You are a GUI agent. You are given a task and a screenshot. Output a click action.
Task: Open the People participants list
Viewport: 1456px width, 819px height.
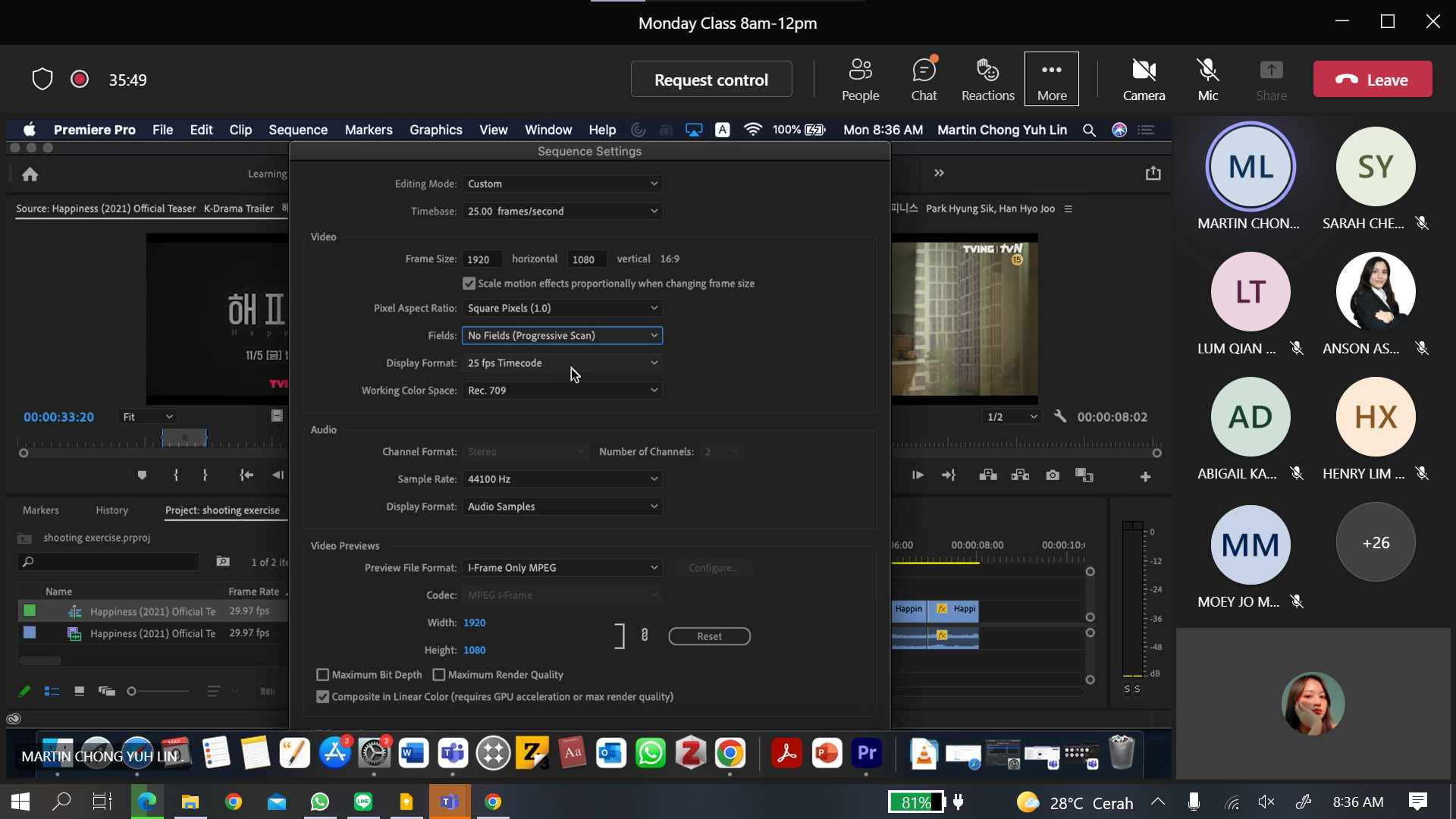860,79
